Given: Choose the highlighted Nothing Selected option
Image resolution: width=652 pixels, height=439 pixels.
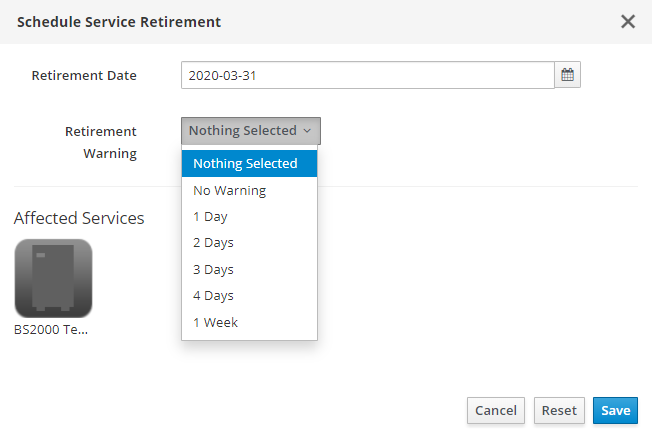Looking at the screenshot, I should [x=249, y=163].
